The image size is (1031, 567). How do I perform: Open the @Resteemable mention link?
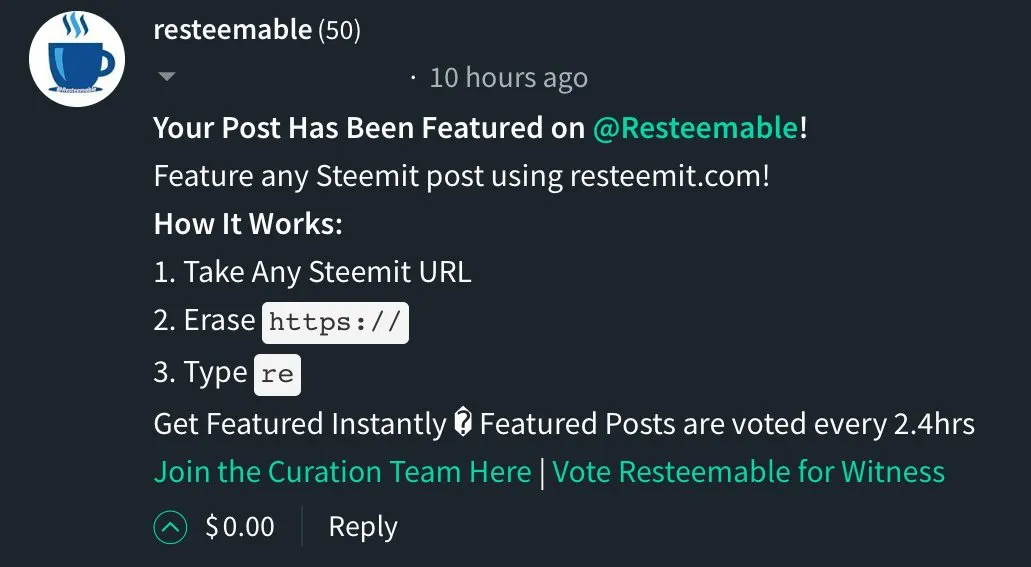[x=696, y=128]
